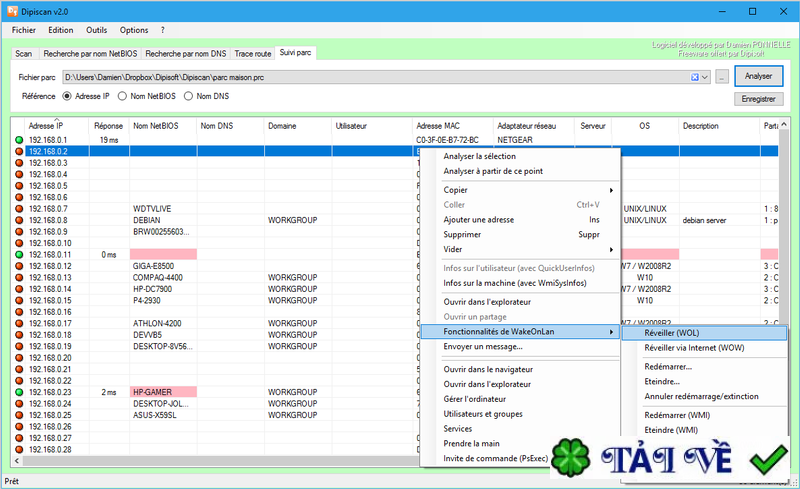Click the green status icon for 192.168.0.1
This screenshot has width=800, height=489.
pyautogui.click(x=19, y=140)
